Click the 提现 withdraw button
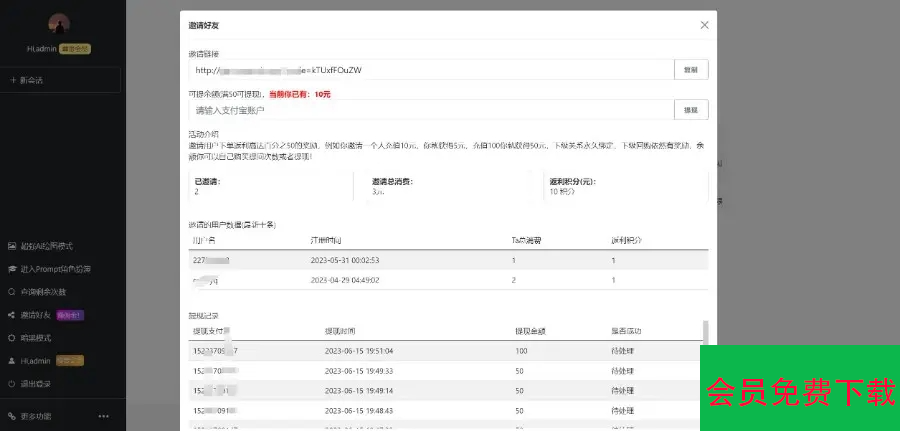 [x=690, y=110]
